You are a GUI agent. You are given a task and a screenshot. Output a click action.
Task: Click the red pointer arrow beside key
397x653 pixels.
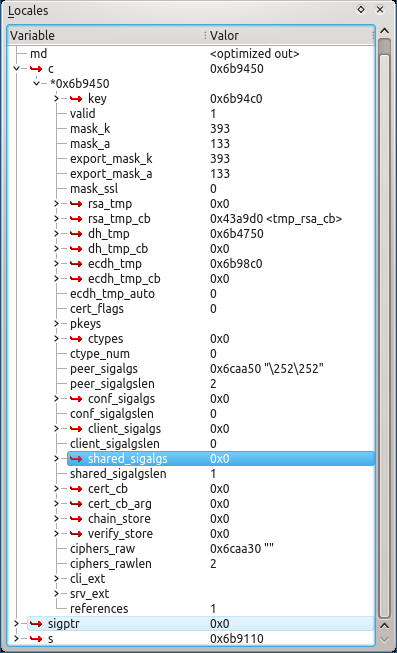pos(76,99)
